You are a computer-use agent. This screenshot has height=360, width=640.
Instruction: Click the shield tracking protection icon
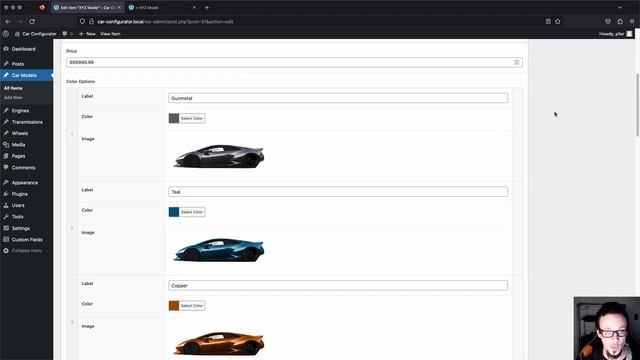(x=82, y=21)
